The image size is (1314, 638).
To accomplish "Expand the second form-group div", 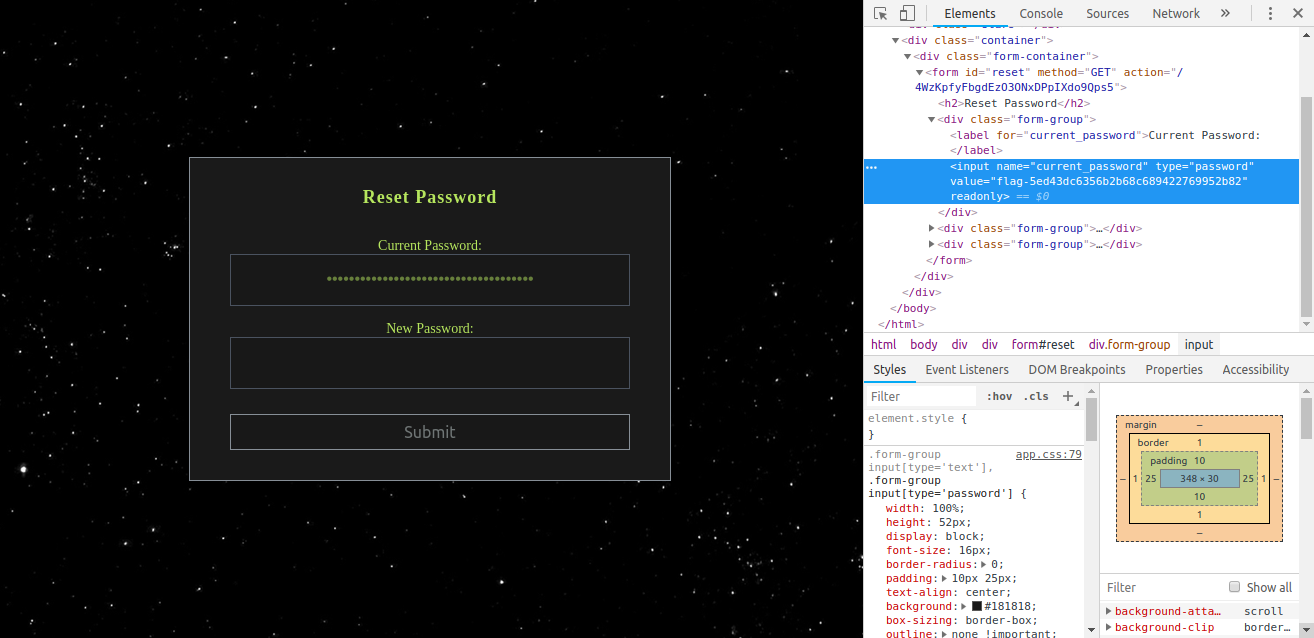I will click(x=932, y=229).
